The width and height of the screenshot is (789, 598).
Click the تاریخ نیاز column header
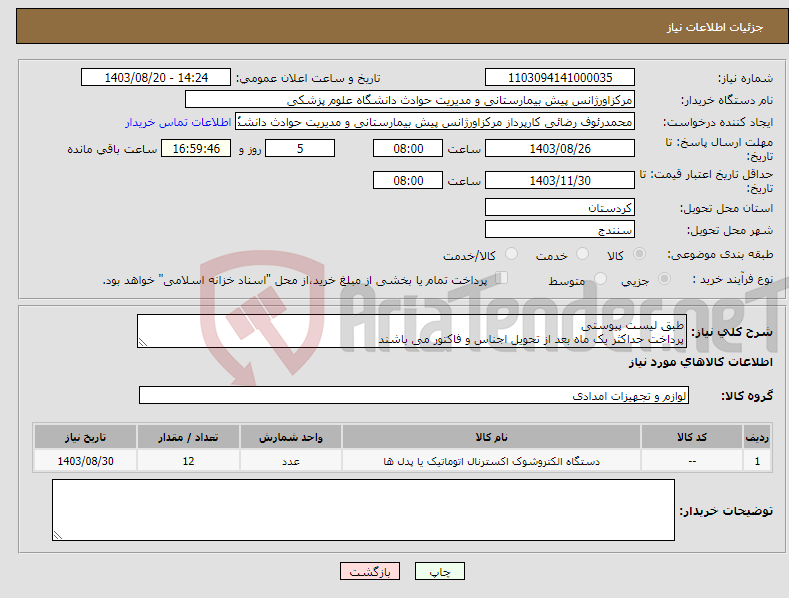(86, 437)
